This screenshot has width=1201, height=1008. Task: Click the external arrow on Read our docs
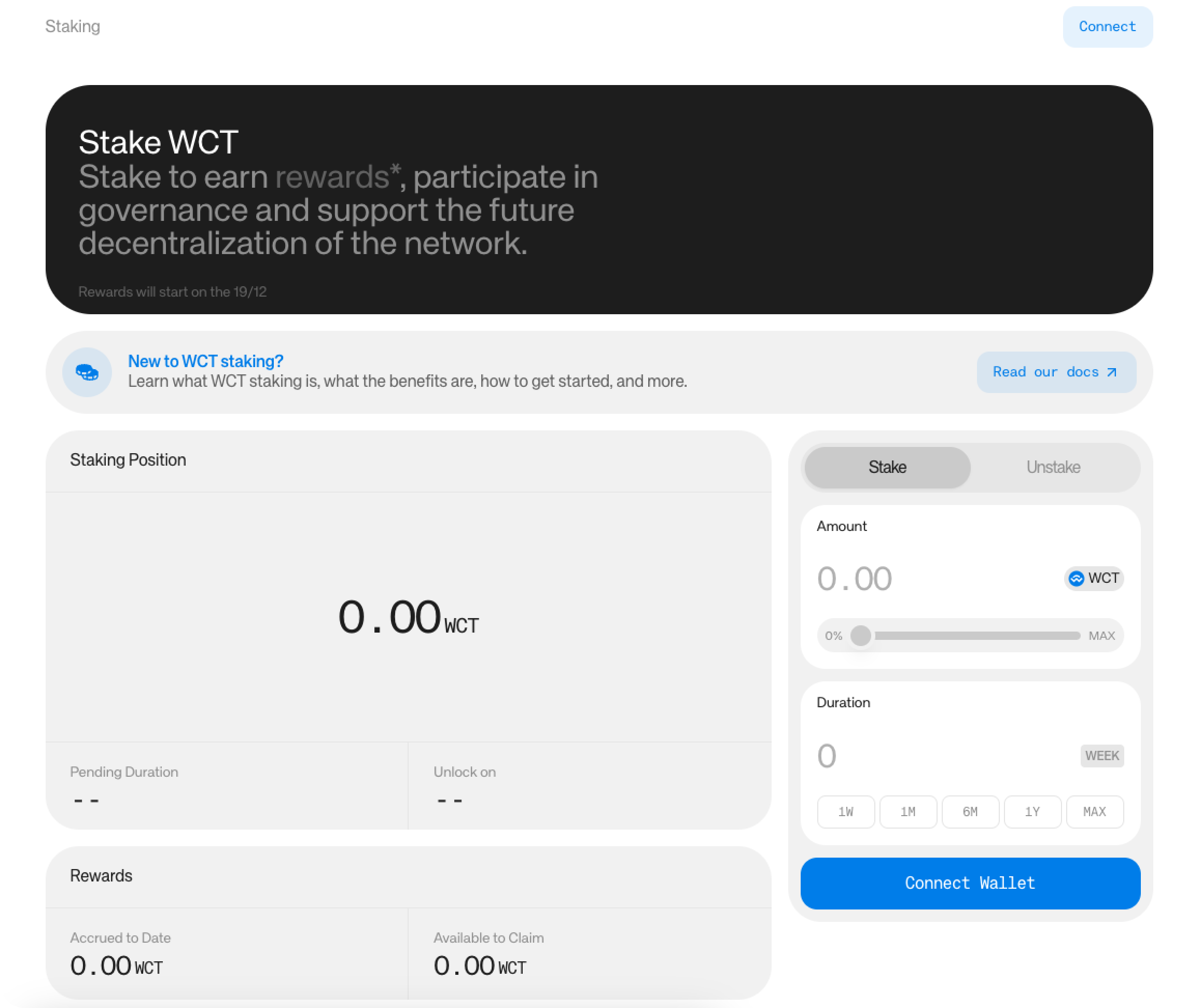[1111, 372]
